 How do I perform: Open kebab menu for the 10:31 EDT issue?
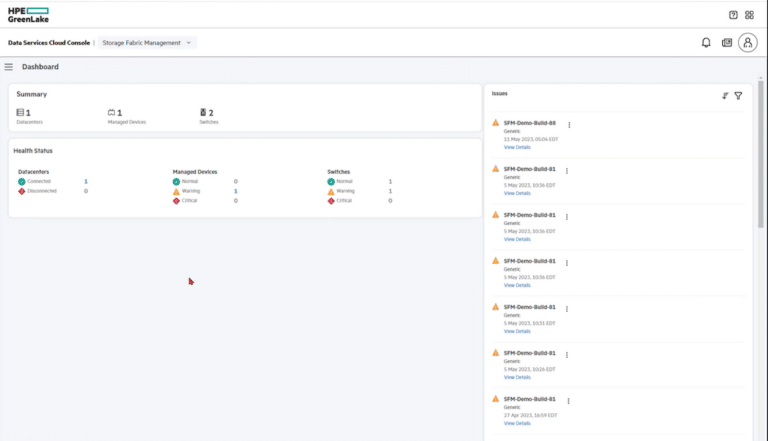567,309
